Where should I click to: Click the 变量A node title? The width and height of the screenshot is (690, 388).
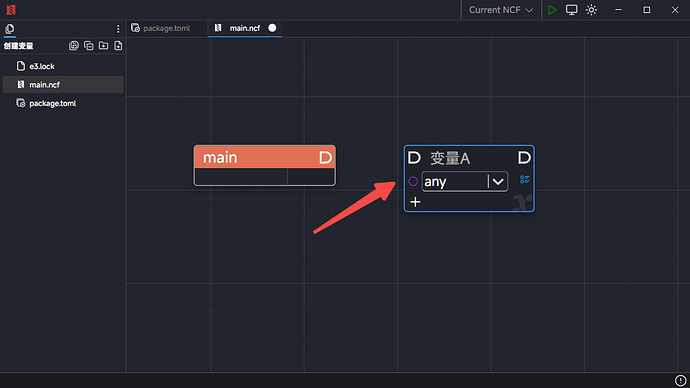pyautogui.click(x=450, y=158)
